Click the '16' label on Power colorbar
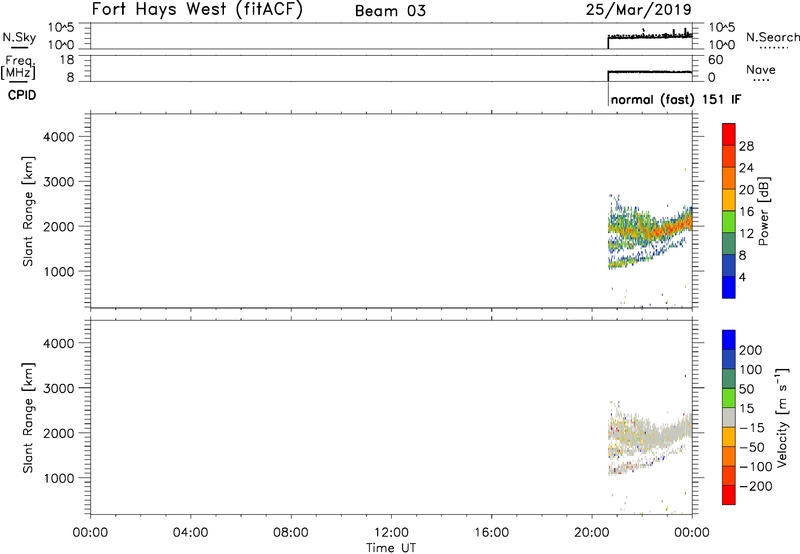This screenshot has width=800, height=554. tap(746, 212)
